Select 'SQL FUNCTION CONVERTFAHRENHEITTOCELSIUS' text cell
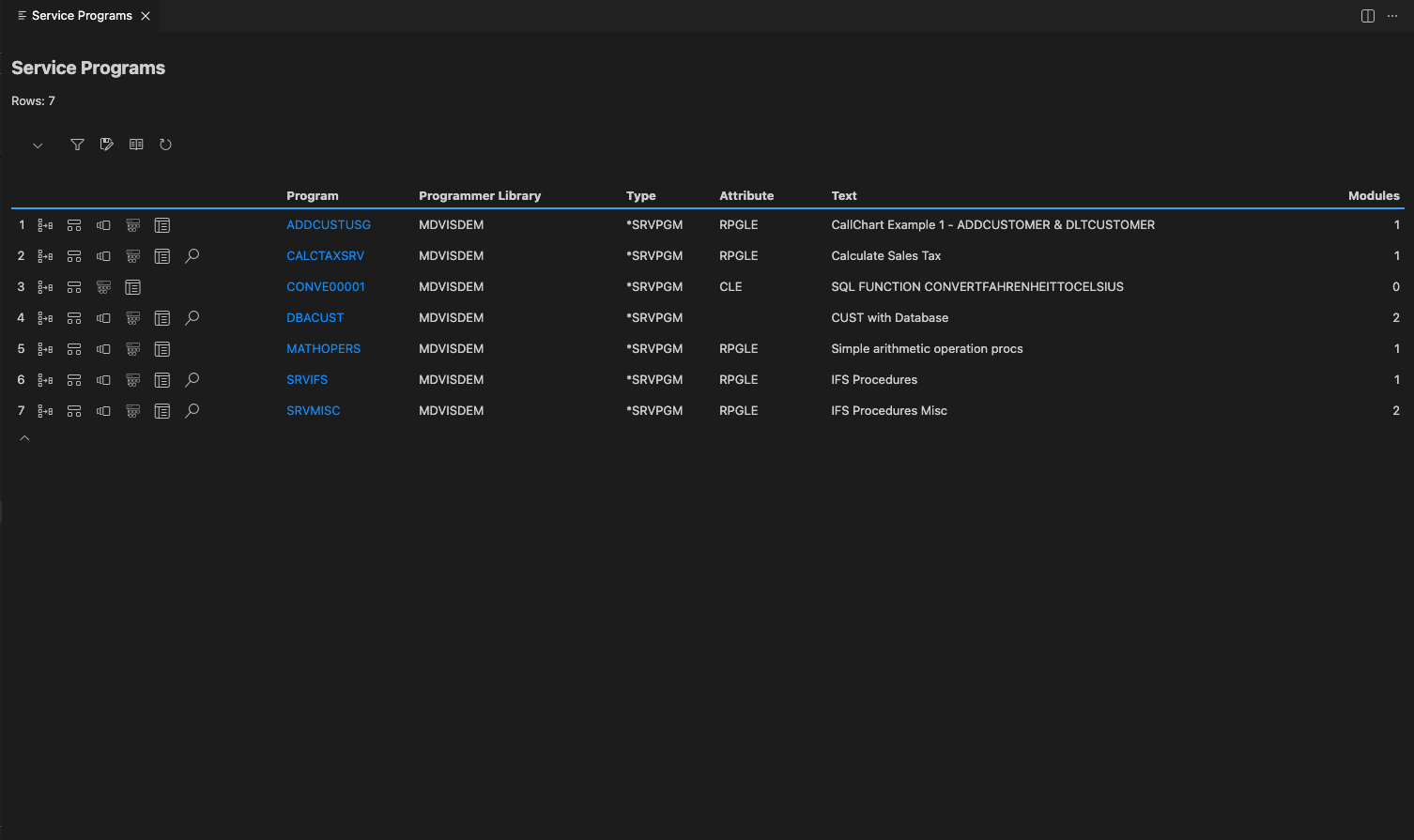This screenshot has height=840, width=1414. [x=976, y=287]
